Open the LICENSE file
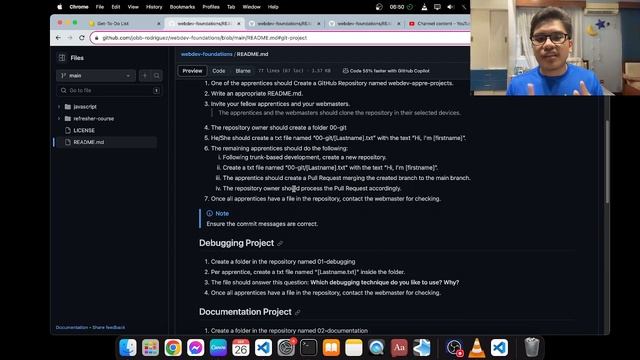 point(84,131)
